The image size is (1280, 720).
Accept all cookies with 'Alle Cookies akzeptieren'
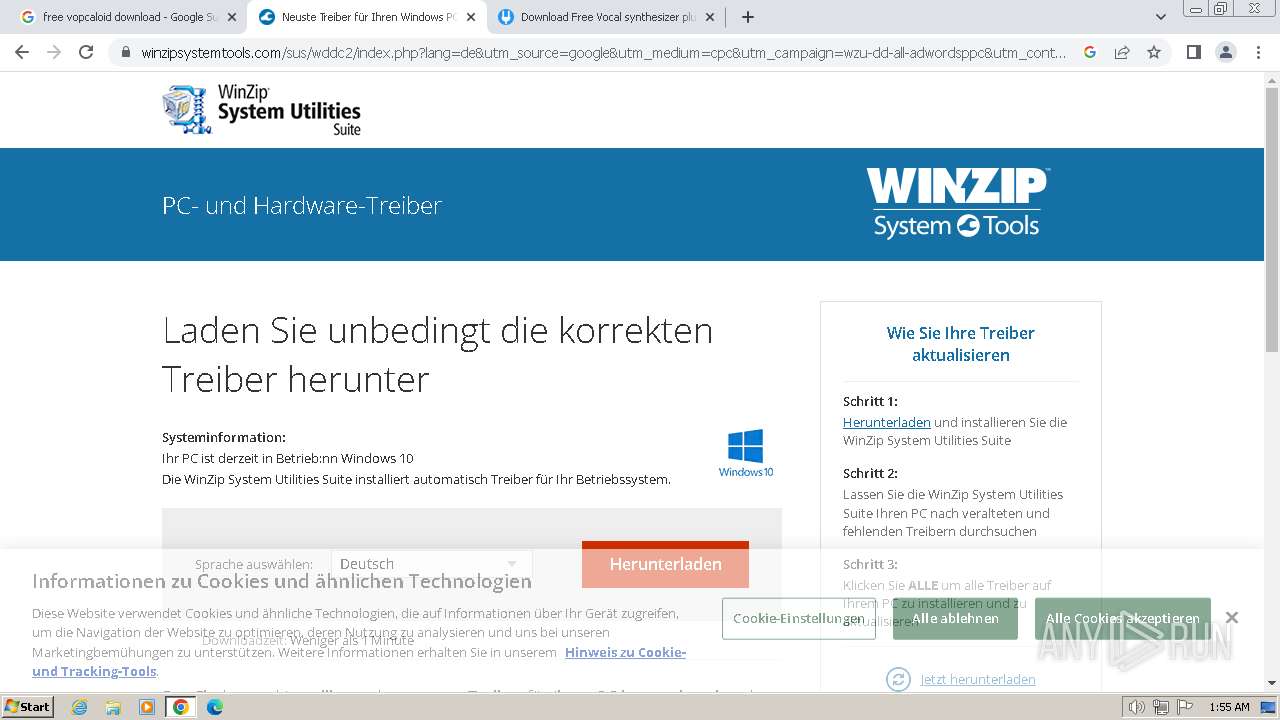click(1123, 619)
